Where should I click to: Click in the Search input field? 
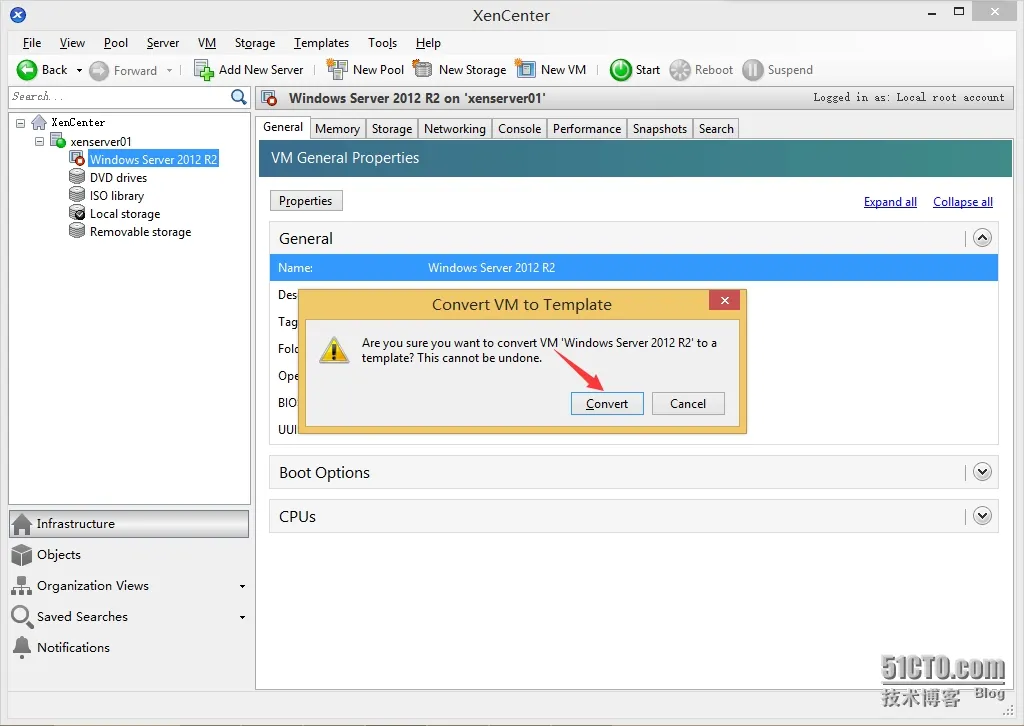[119, 97]
